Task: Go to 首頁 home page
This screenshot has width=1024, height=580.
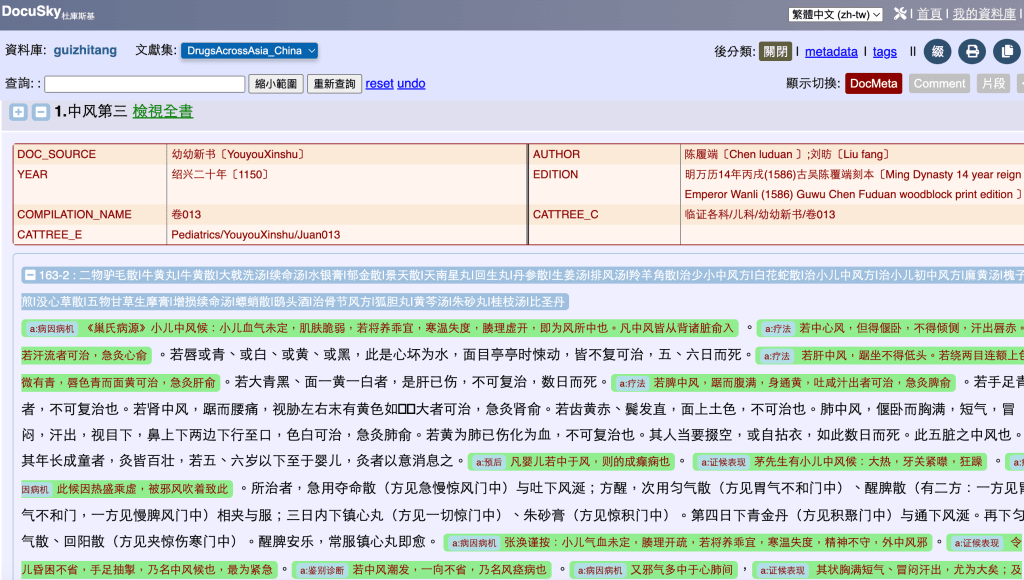Action: pos(929,14)
